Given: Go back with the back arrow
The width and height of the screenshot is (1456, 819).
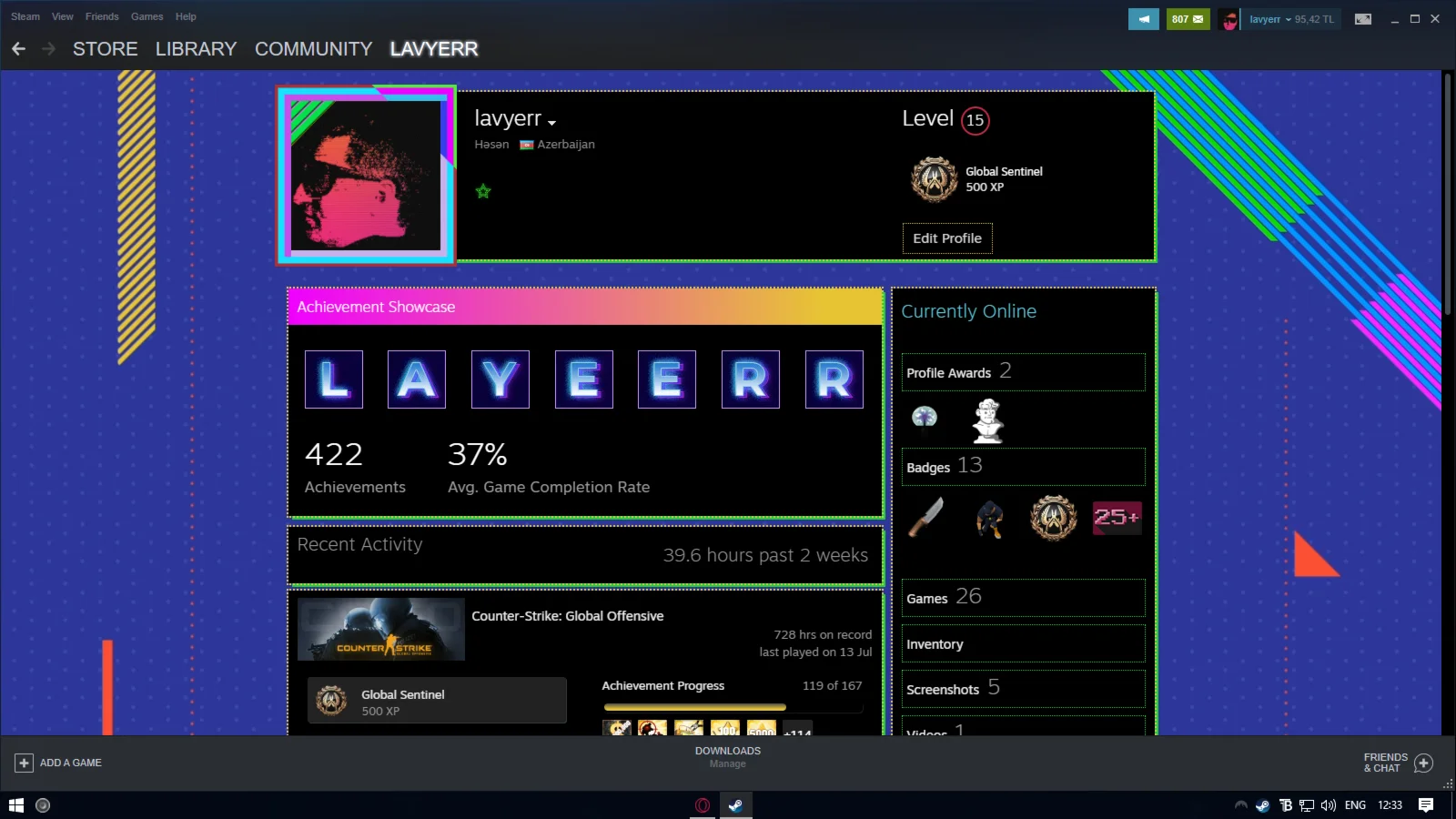Looking at the screenshot, I should [x=18, y=49].
